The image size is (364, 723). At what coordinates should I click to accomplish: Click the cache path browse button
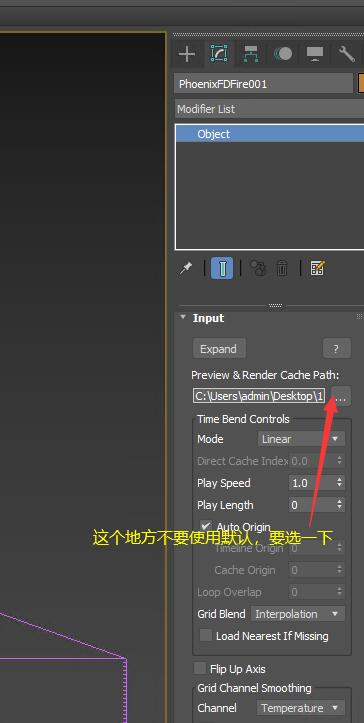click(x=341, y=396)
